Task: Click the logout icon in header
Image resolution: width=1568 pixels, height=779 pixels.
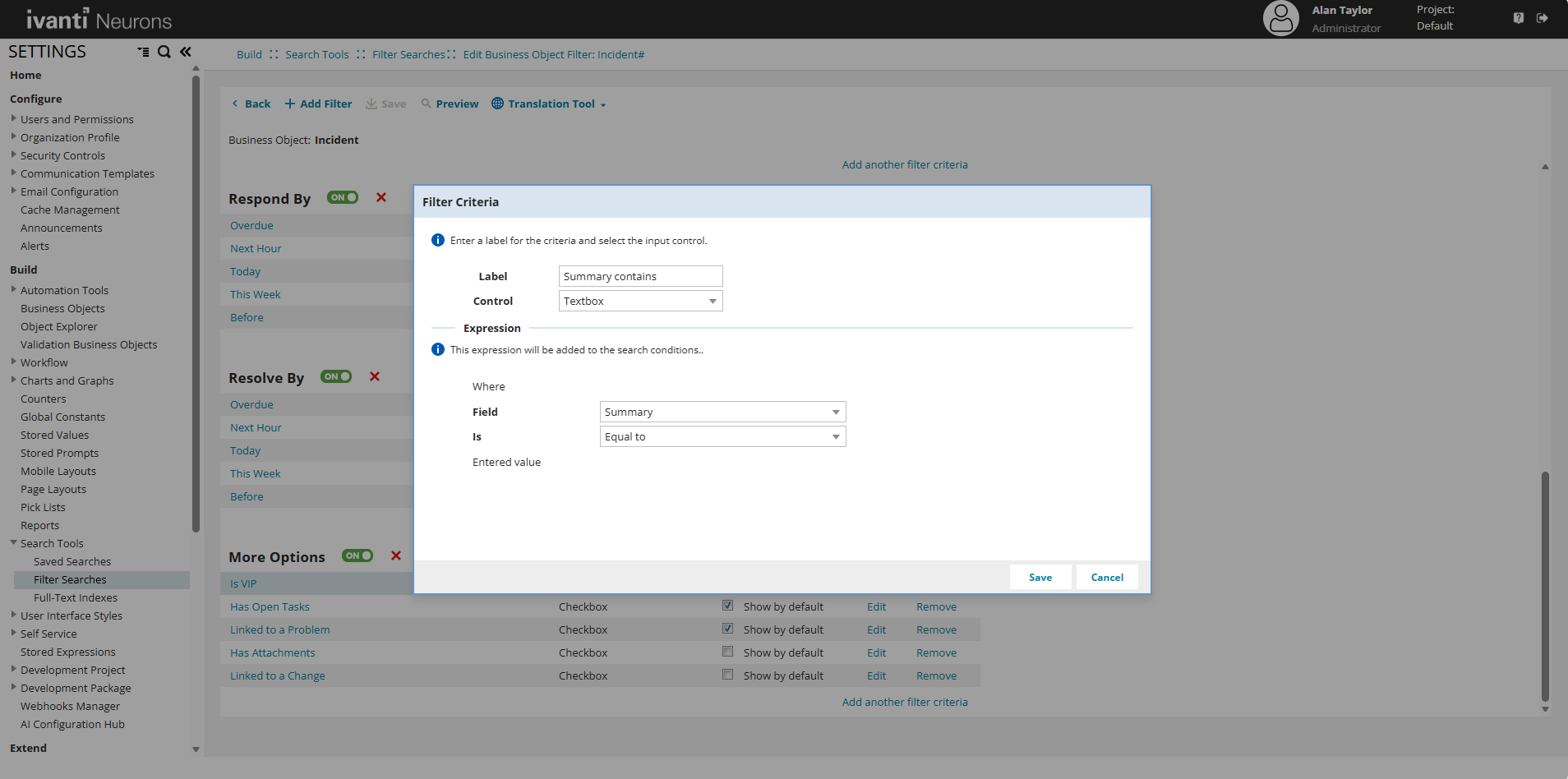Action: pyautogui.click(x=1542, y=18)
